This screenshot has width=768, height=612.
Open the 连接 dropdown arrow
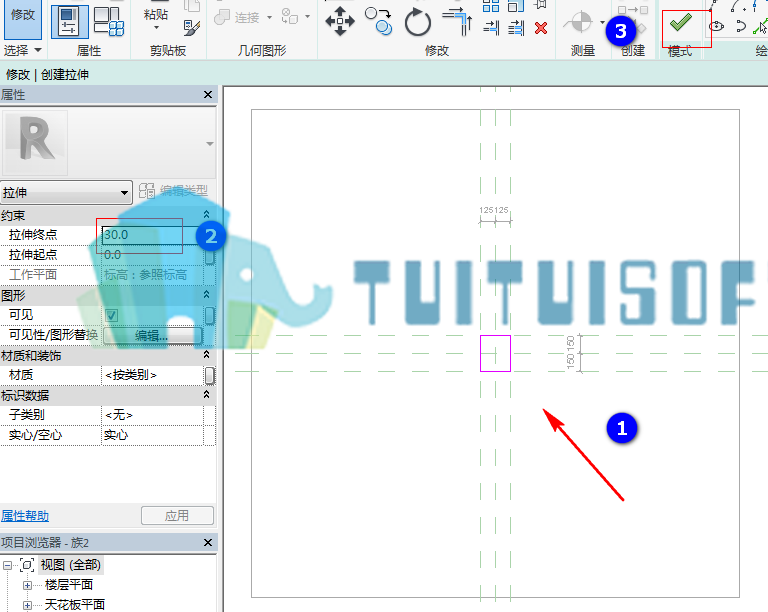[x=269, y=18]
